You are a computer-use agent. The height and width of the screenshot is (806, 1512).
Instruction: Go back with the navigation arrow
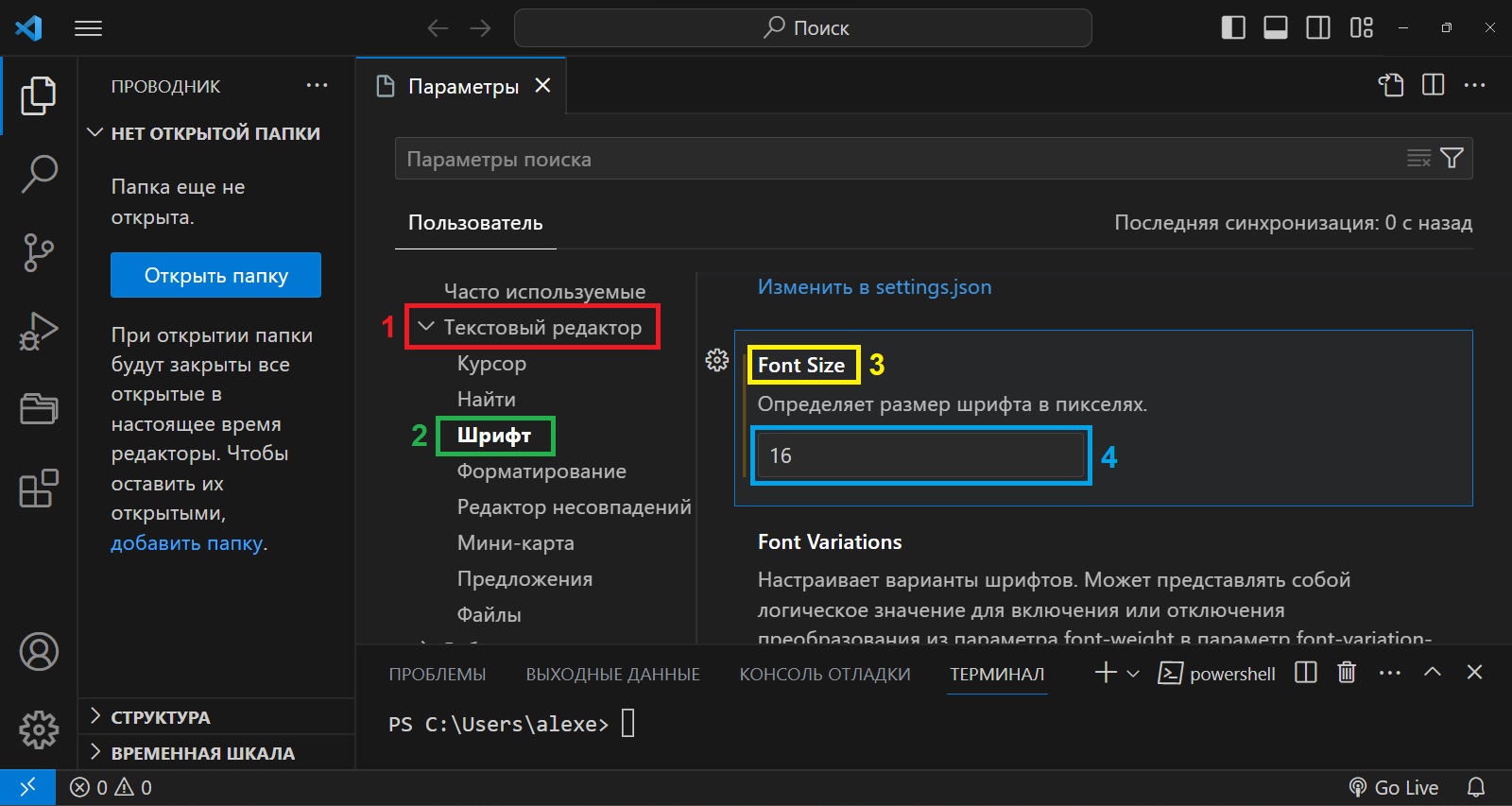[438, 28]
